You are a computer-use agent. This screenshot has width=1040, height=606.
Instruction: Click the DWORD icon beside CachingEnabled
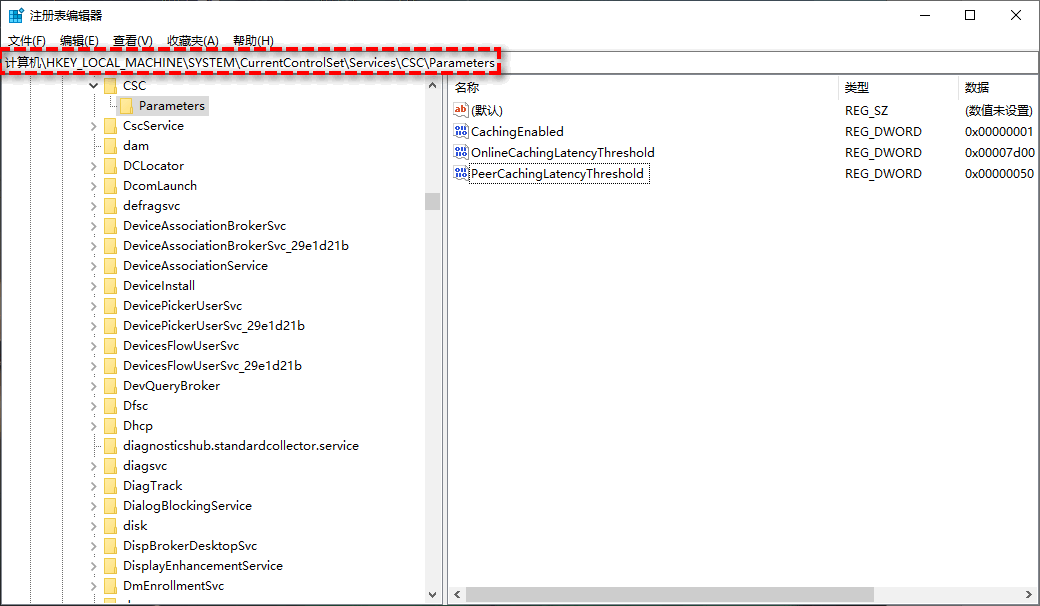[x=460, y=131]
